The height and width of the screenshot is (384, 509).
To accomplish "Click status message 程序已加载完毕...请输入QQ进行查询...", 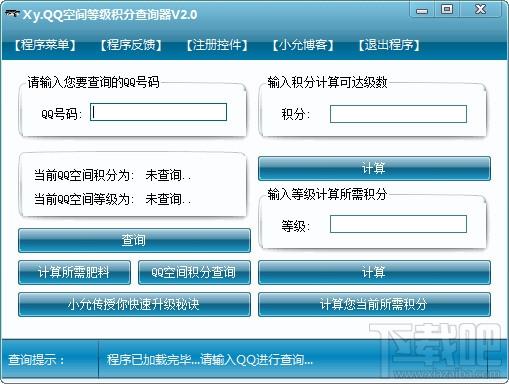I will coord(210,360).
